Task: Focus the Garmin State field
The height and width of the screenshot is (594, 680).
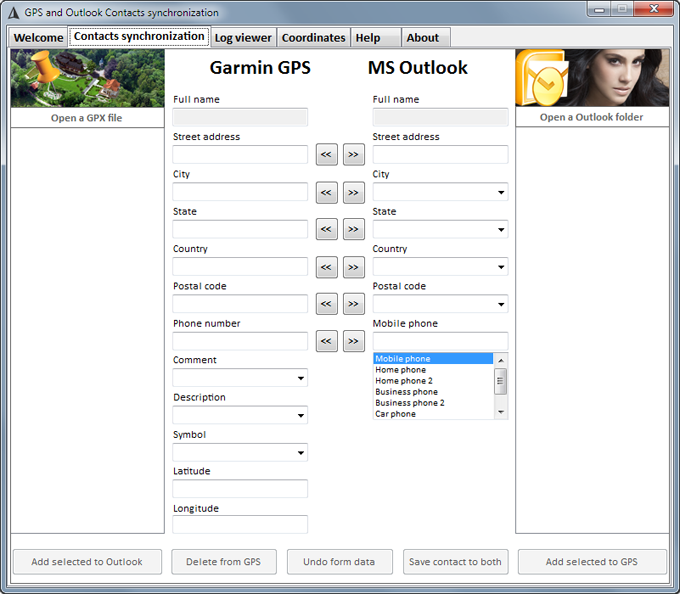Action: [240, 229]
